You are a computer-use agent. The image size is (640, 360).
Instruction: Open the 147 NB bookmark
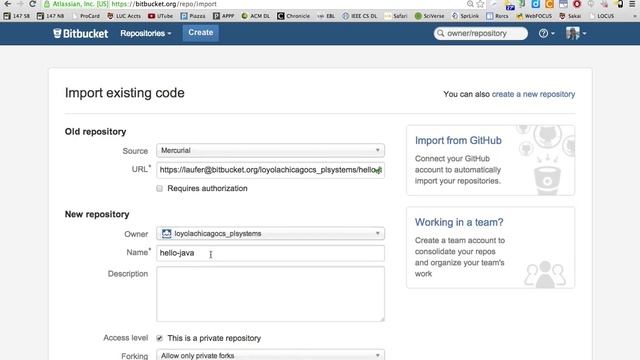click(x=50, y=16)
